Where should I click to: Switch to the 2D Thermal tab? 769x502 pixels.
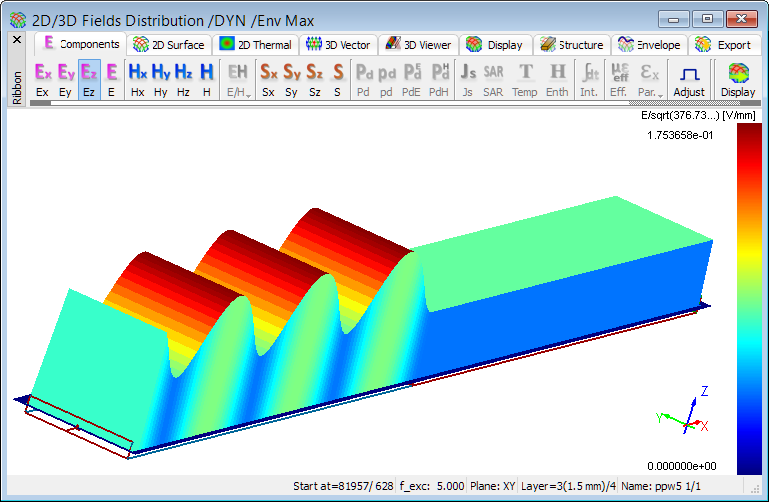click(x=256, y=44)
